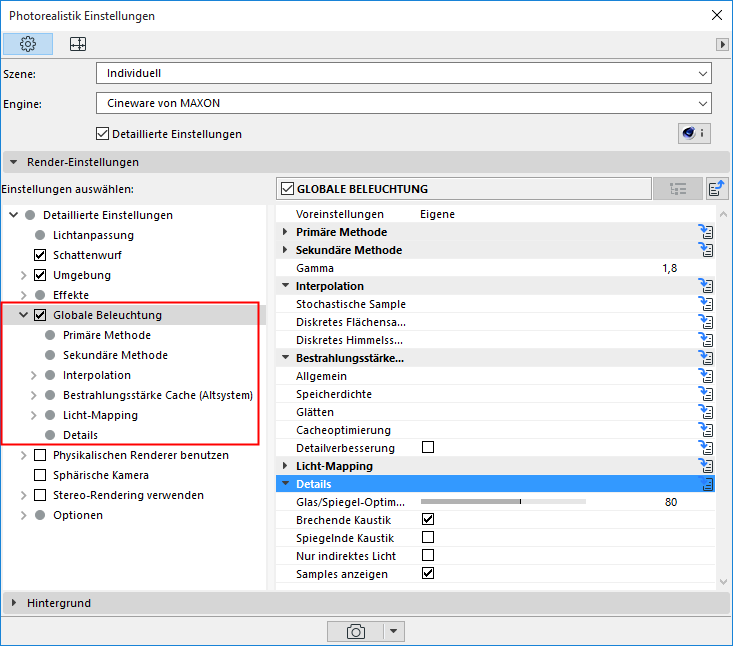Click the jump icon in Detailverbesserung row
Viewport: 733px width, 646px height.
706,448
